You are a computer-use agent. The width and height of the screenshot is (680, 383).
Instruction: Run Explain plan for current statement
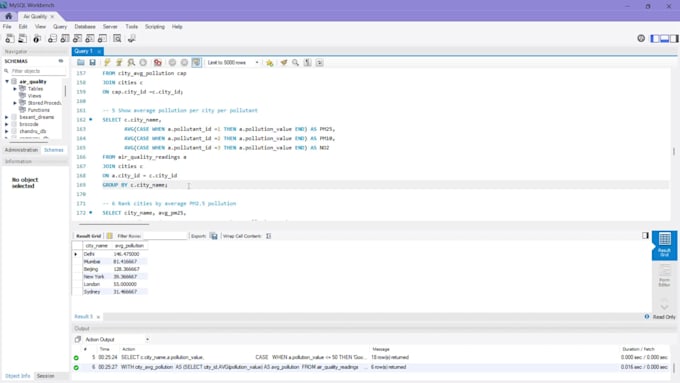coord(131,62)
